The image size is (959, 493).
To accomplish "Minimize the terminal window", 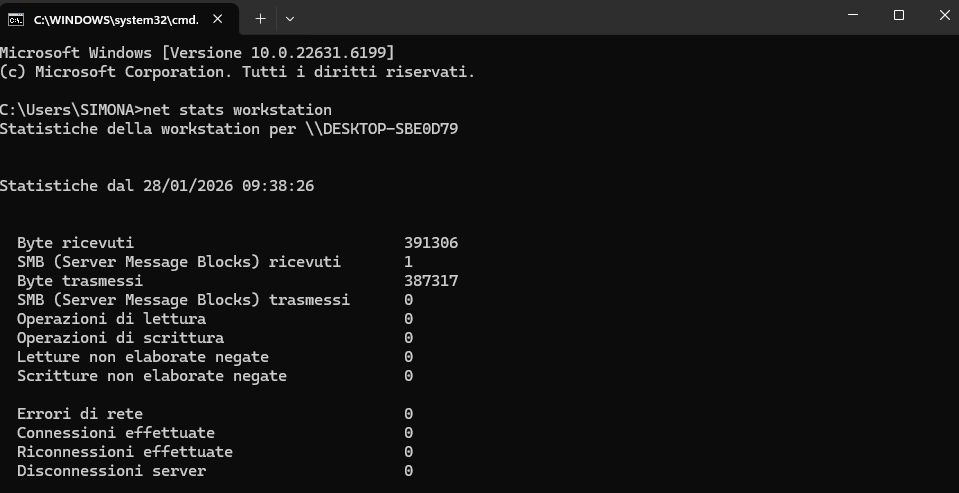I will 853,15.
